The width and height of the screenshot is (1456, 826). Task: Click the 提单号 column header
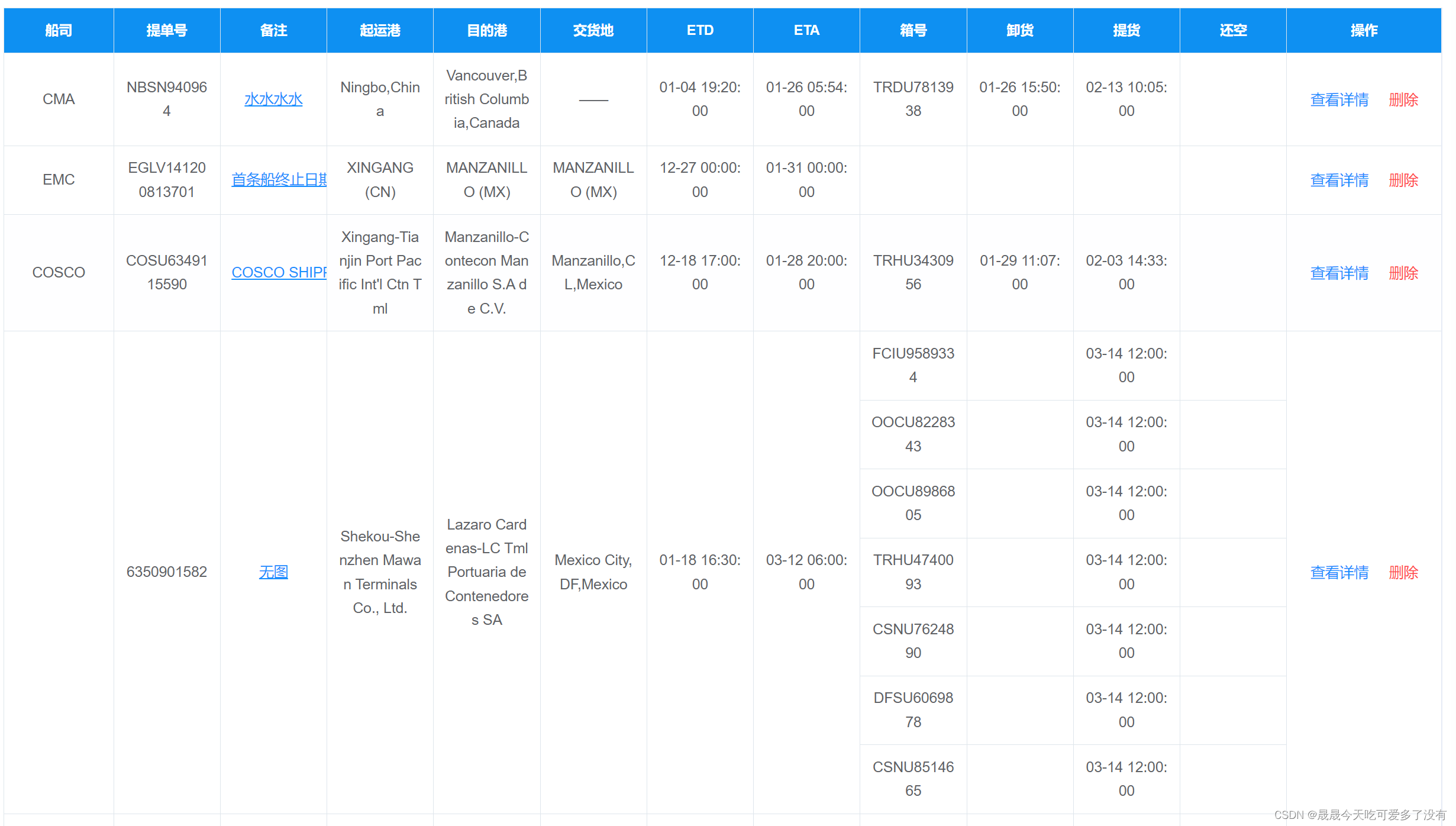167,30
